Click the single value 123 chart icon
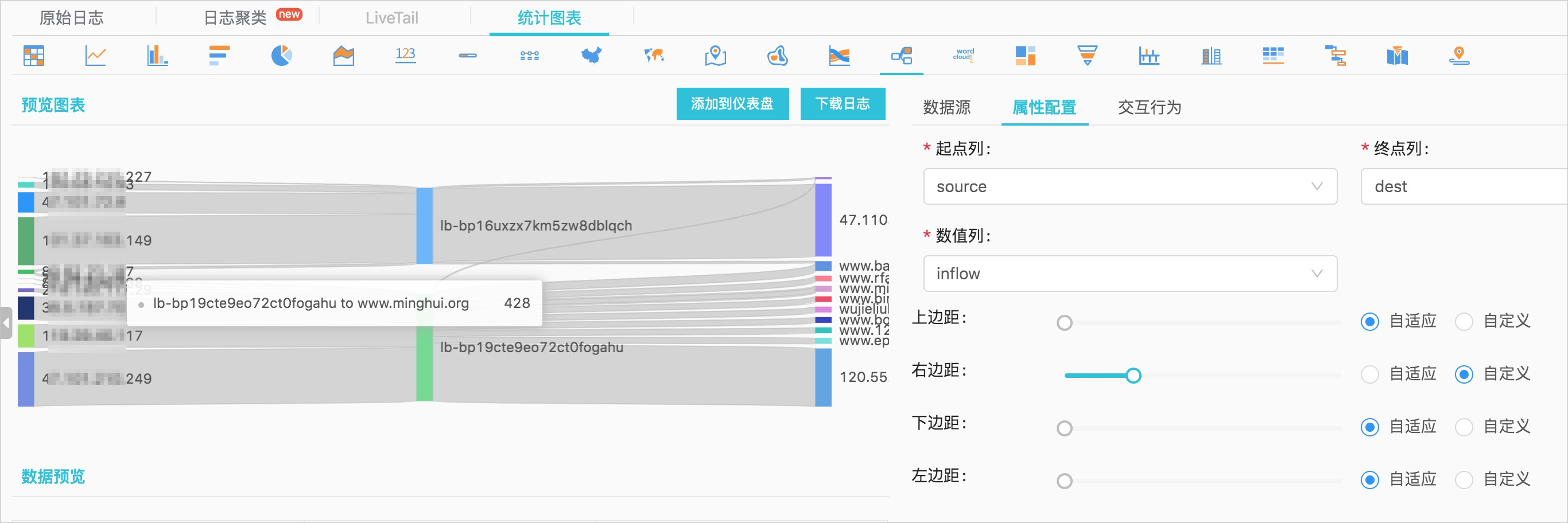 tap(405, 56)
